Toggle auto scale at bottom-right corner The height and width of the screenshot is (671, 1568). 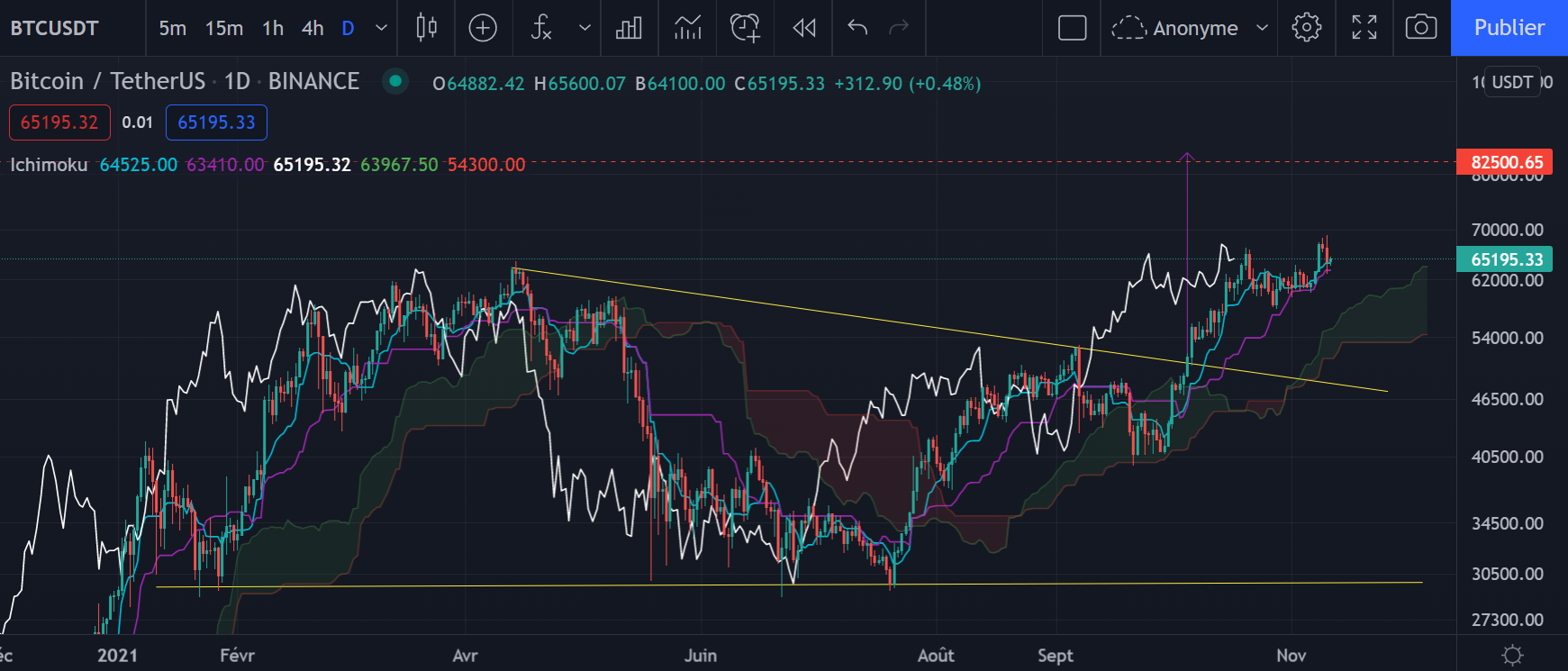(1512, 655)
